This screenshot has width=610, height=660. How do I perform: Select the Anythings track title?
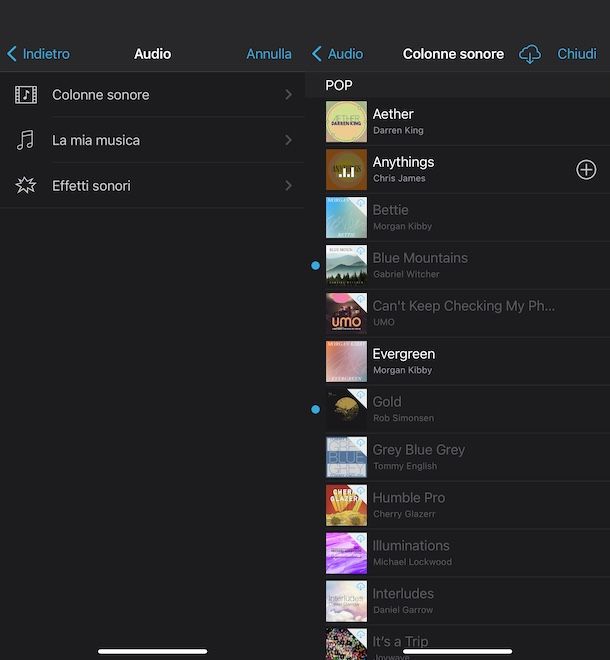(403, 162)
